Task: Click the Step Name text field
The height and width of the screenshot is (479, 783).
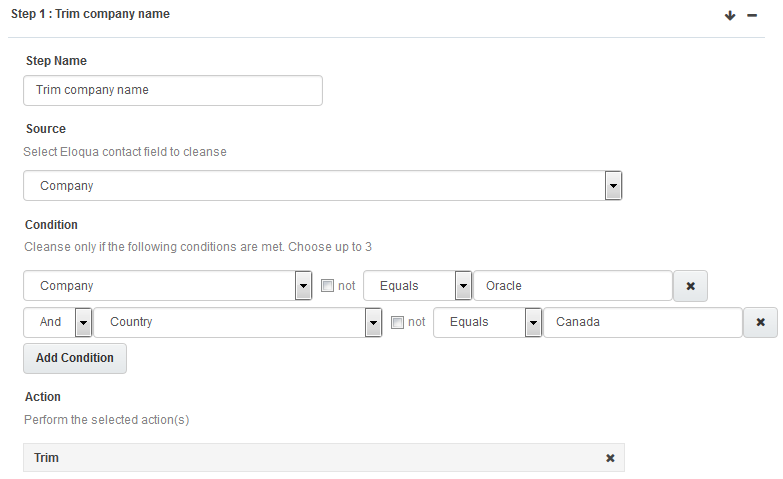Action: (x=173, y=90)
